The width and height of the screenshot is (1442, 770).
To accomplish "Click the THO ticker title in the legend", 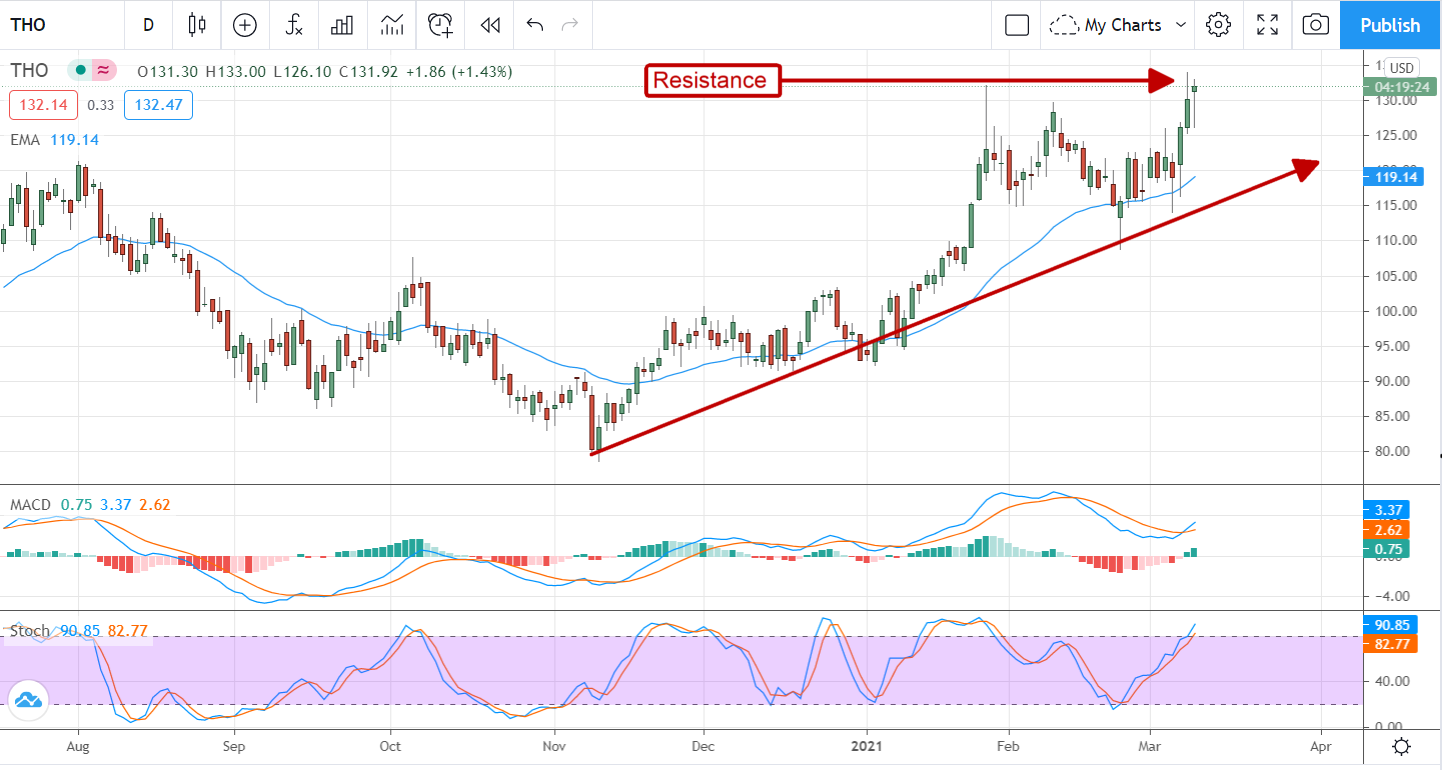I will (31, 71).
